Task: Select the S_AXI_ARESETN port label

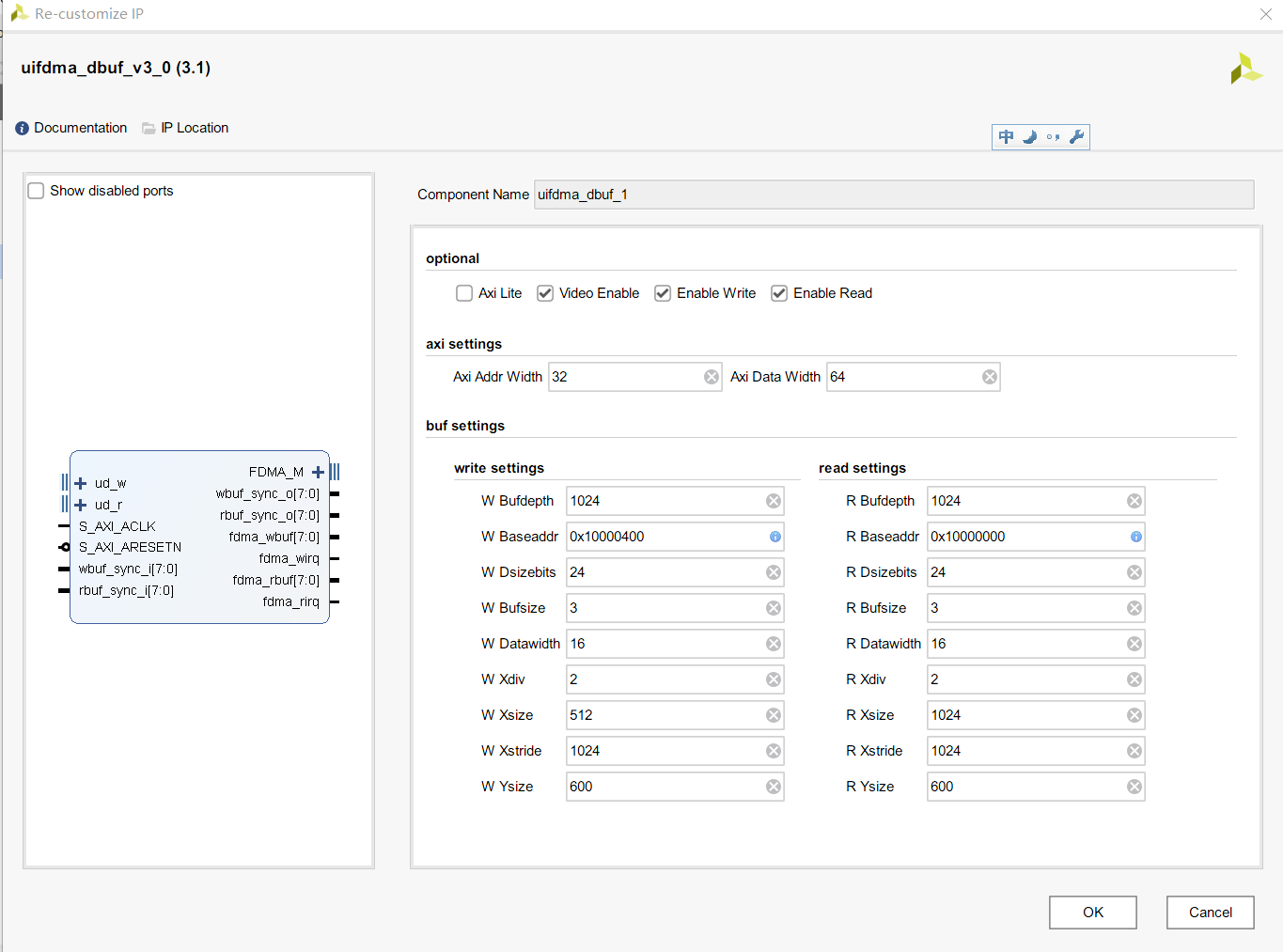Action: coord(131,547)
